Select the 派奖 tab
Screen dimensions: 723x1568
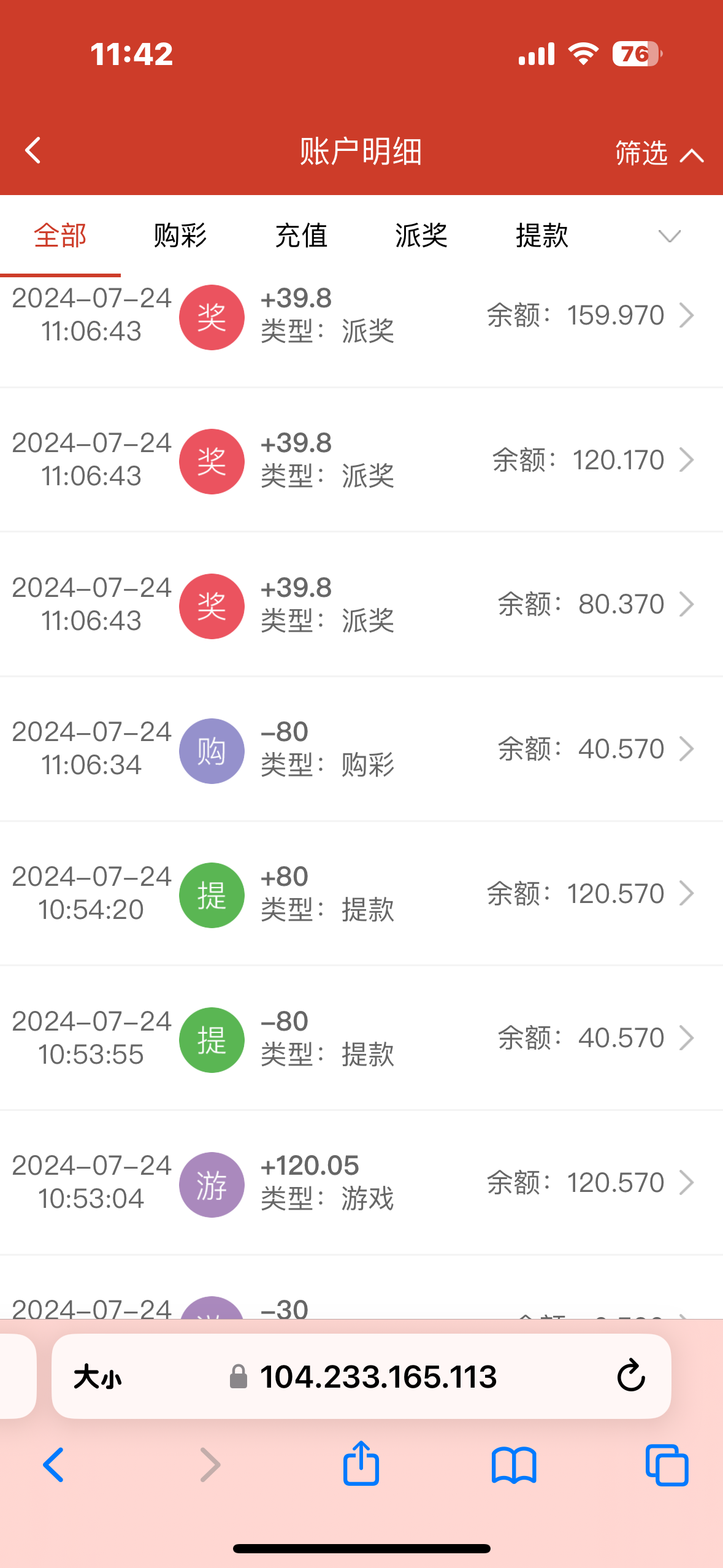pos(421,236)
